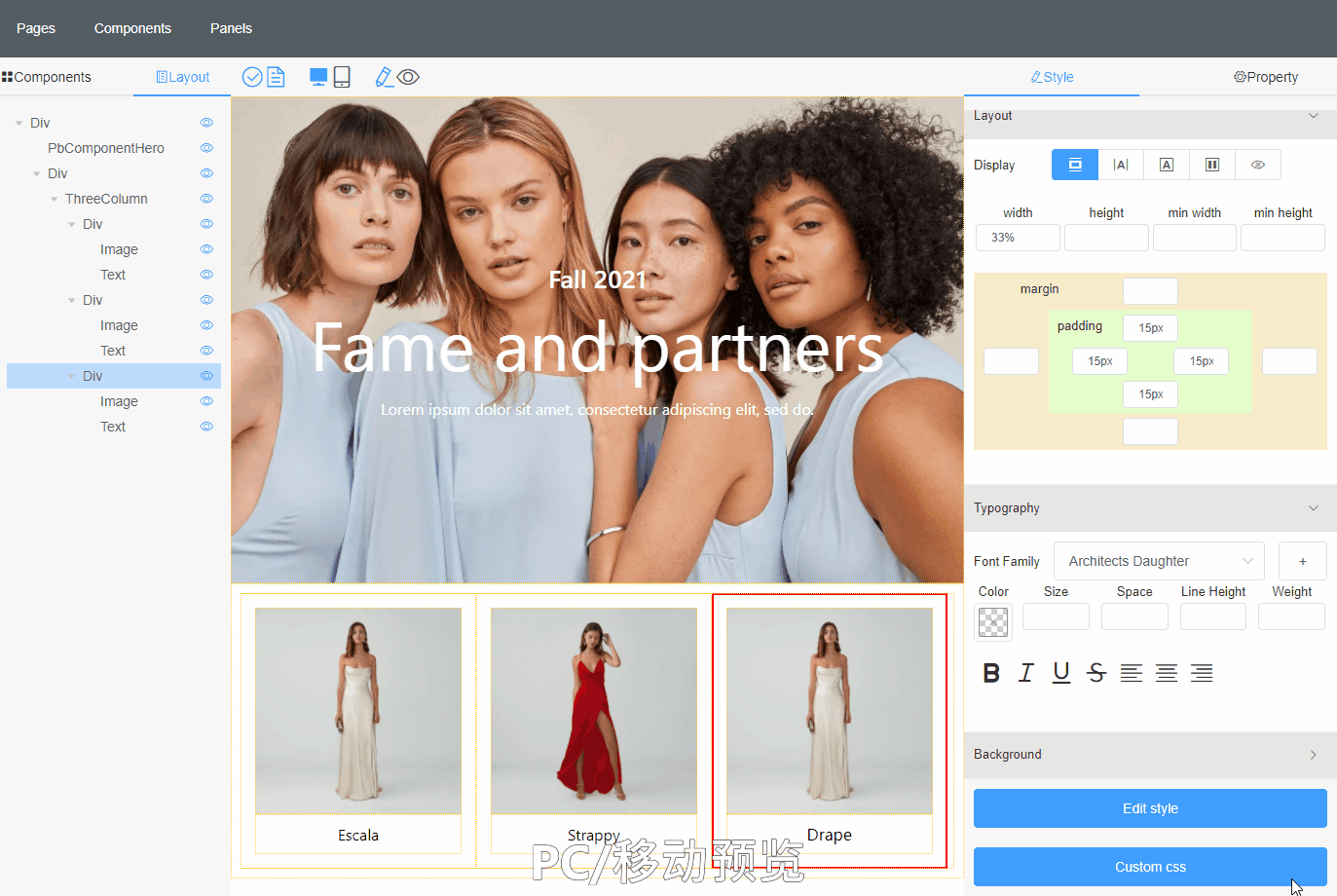Image resolution: width=1337 pixels, height=896 pixels.
Task: Expand the Background section chevron
Action: point(1313,755)
